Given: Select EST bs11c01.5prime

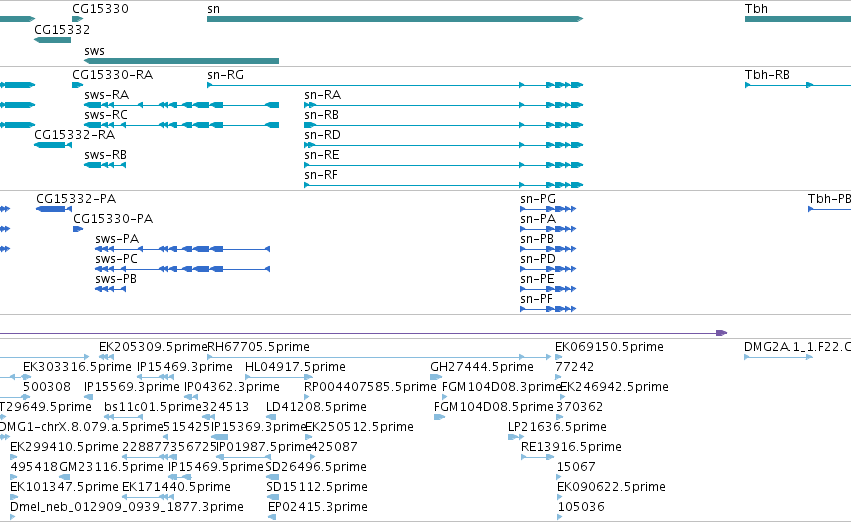Looking at the screenshot, I should (x=124, y=417).
